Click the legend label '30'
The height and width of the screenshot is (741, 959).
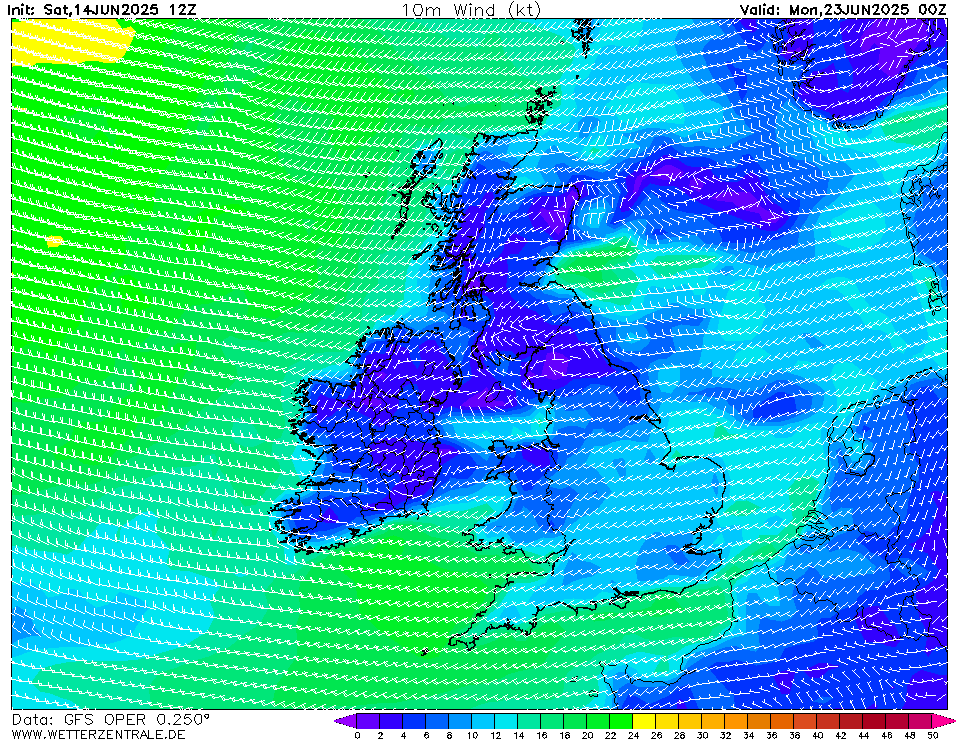[x=703, y=735]
